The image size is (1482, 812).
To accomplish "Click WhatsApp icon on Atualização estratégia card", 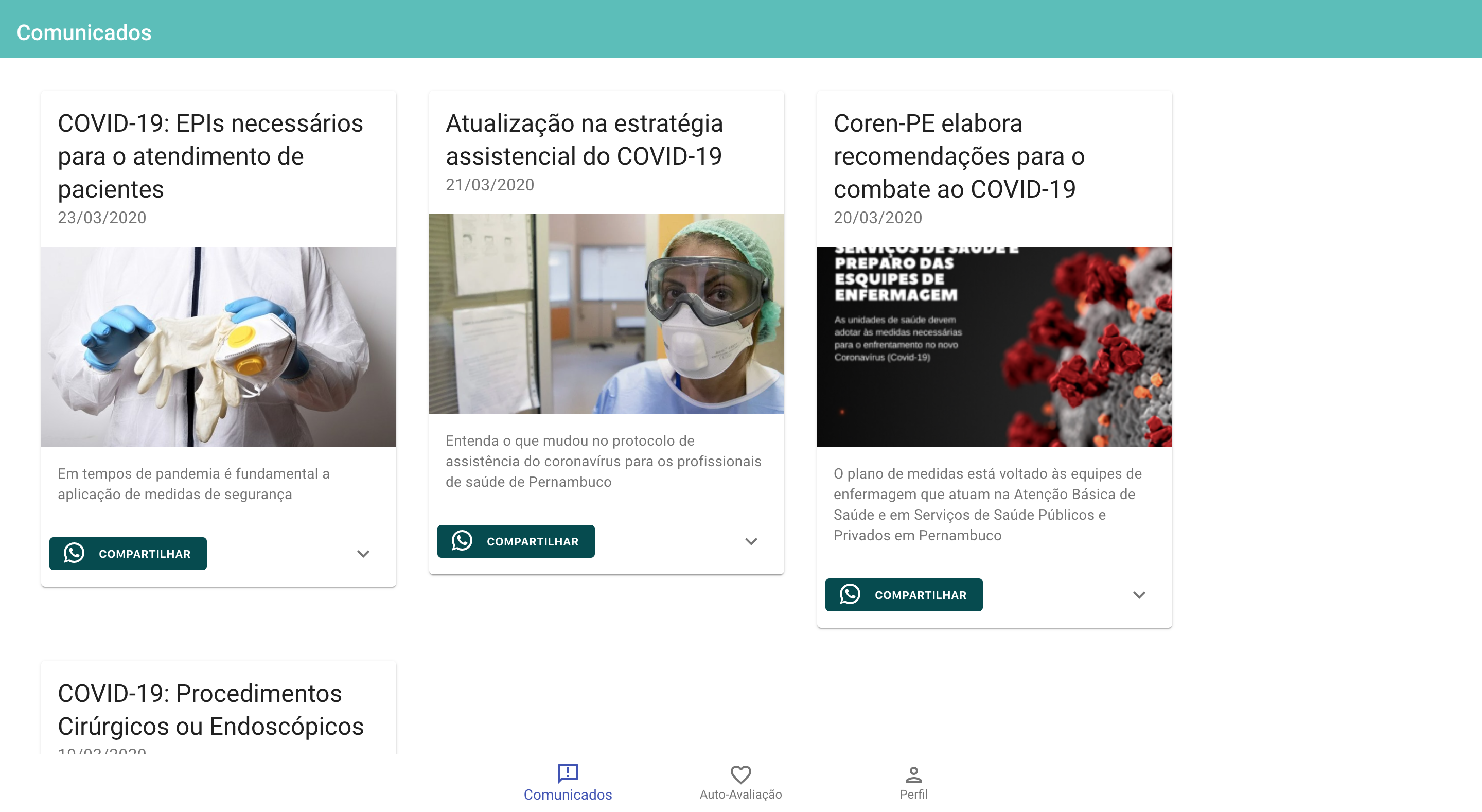I will pyautogui.click(x=462, y=541).
